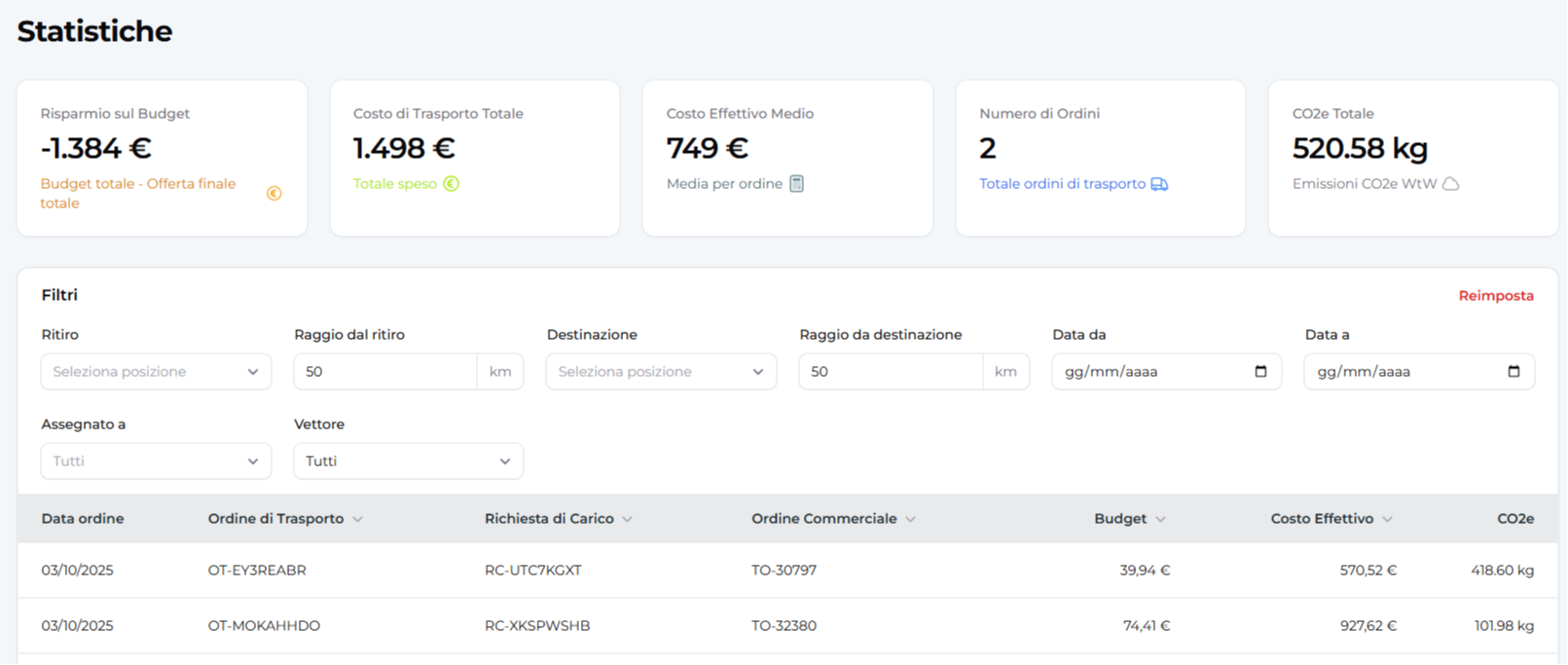Screen dimensions: 1568x665
Task: Click the euro icon in Risparmio sul Budget card
Action: point(274,194)
